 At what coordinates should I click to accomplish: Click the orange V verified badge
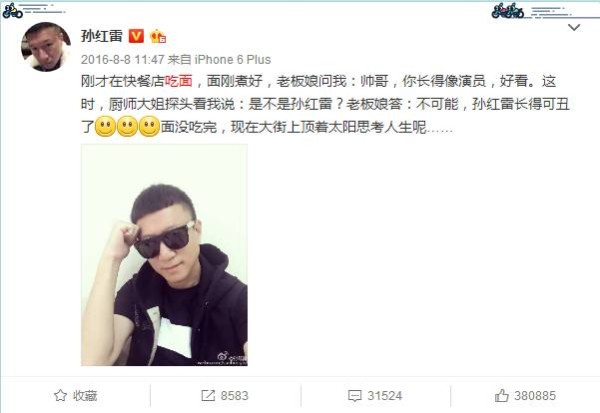[136, 36]
